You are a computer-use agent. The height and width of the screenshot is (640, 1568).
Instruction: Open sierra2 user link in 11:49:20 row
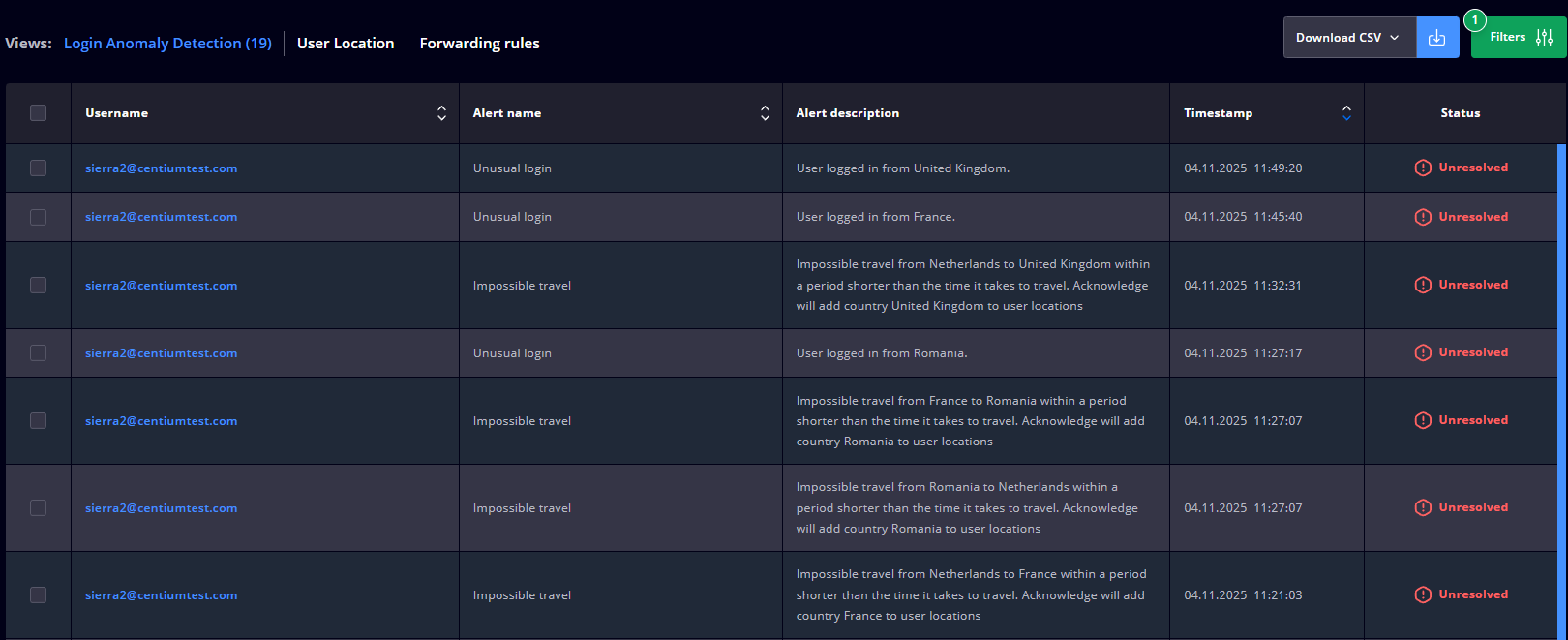coord(161,168)
